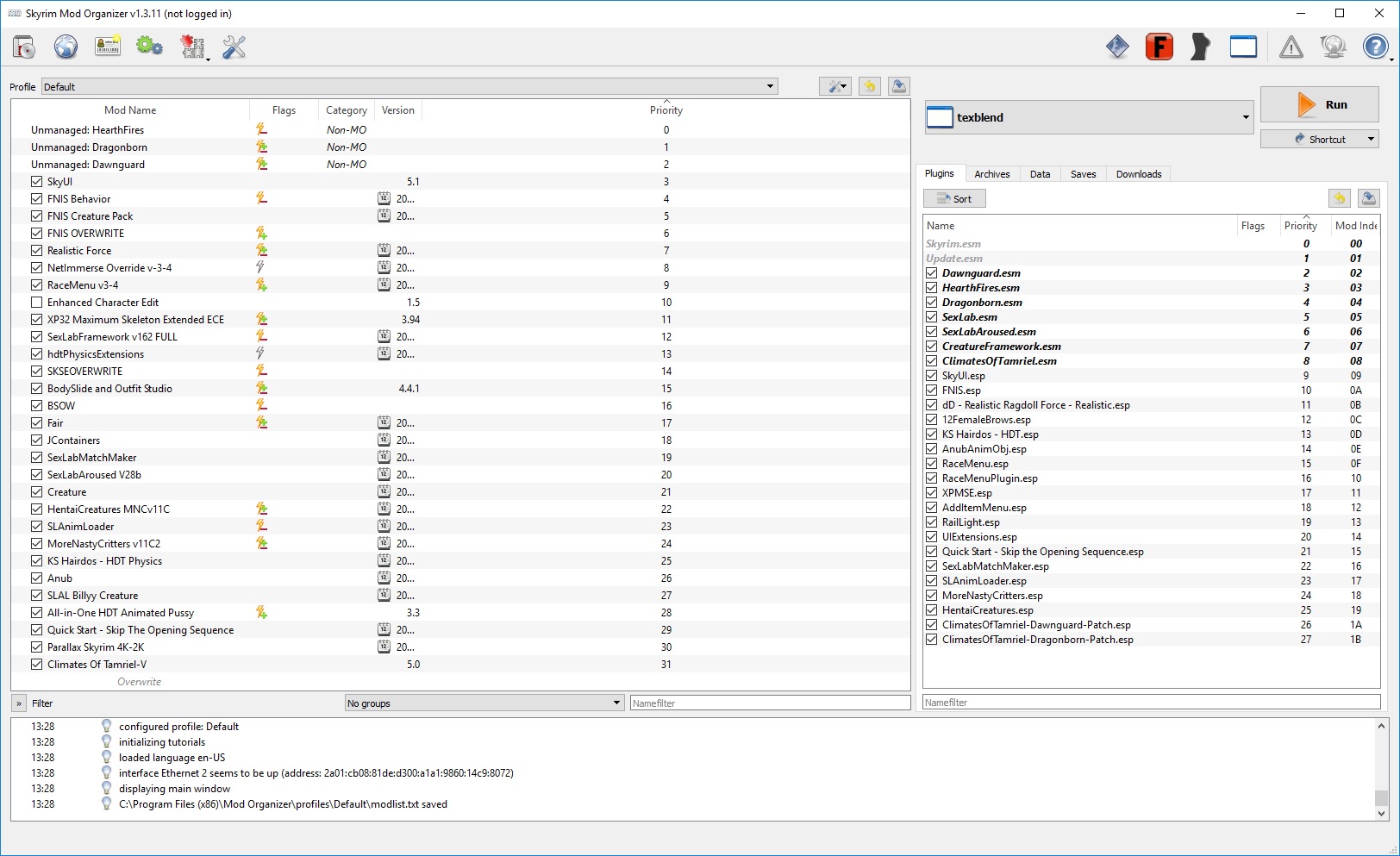Screen dimensions: 1400x856
Task: Create a plugin list backup with the blue icon
Action: 1368,198
